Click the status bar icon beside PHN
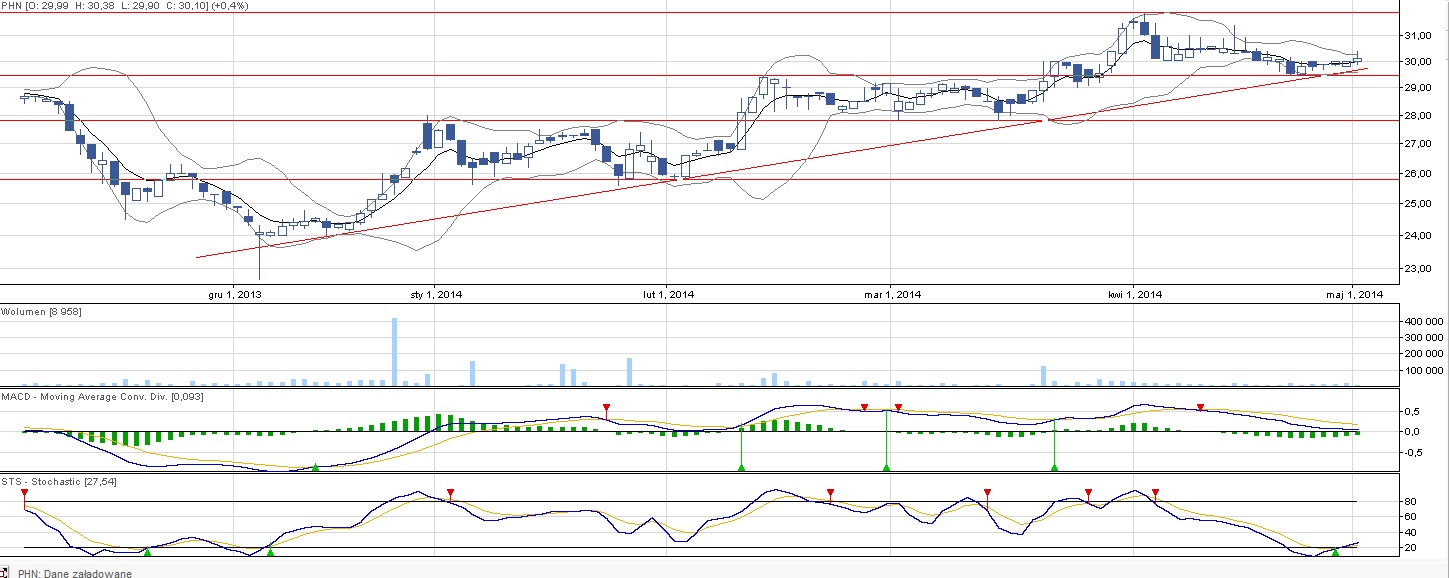Screen dimensions: 1449x578 tap(5, 573)
